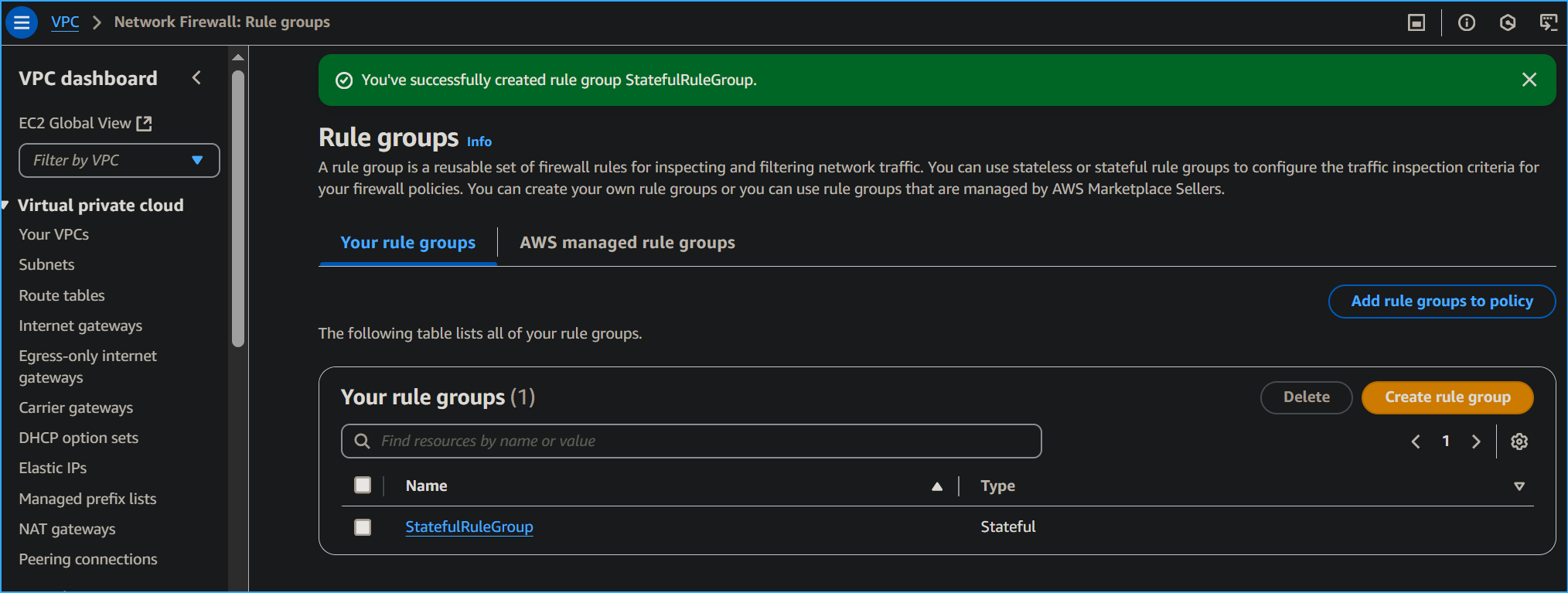Select the StatefulRuleGroup row checkbox

363,527
